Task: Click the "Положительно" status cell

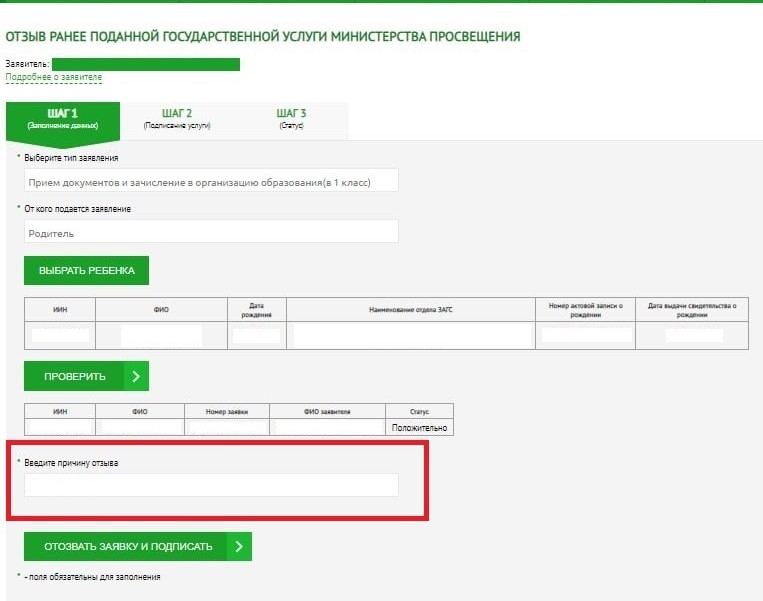Action: click(419, 428)
